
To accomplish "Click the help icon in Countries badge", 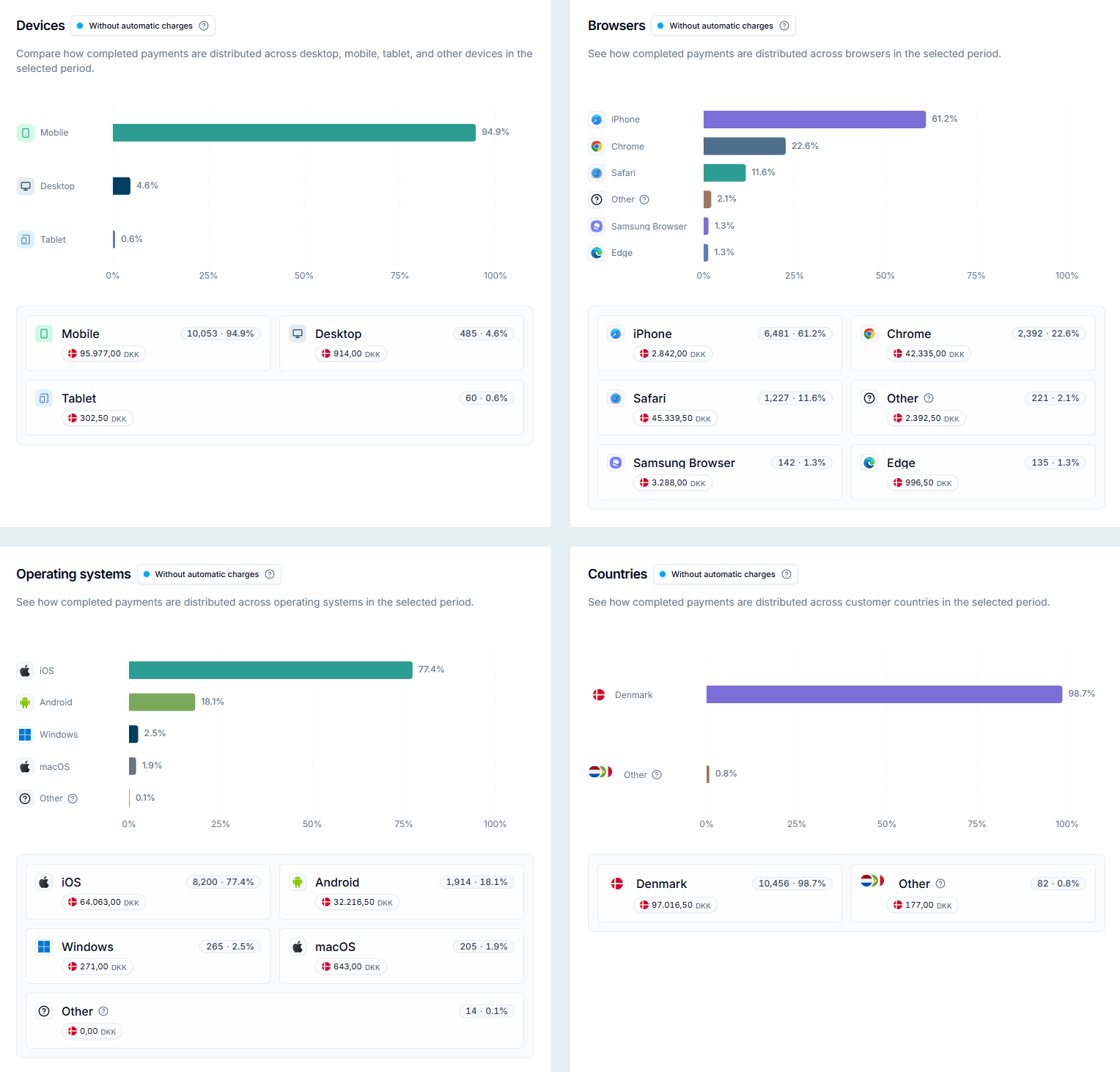I will (786, 574).
